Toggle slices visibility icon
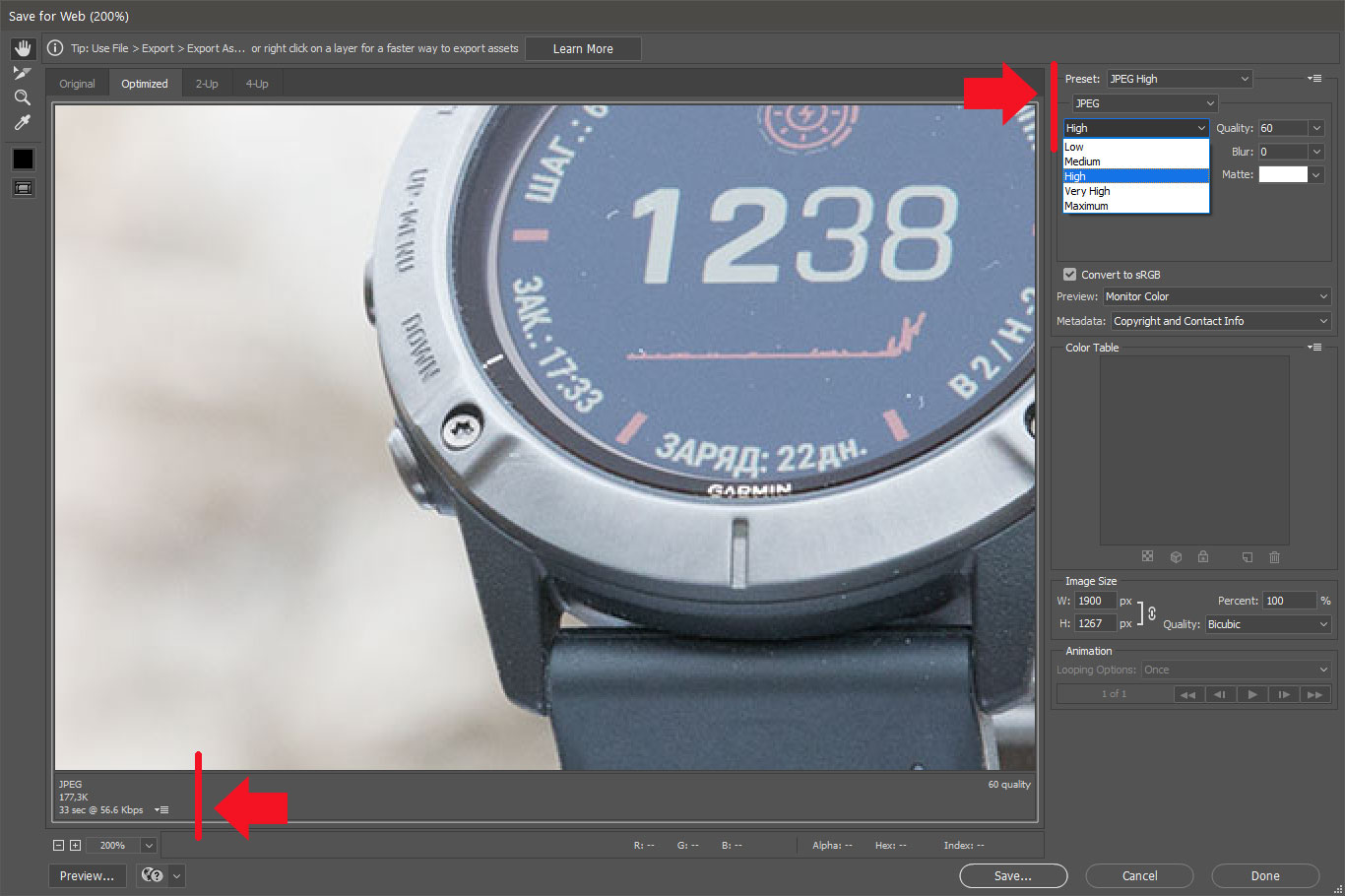The height and width of the screenshot is (896, 1345). [x=23, y=187]
